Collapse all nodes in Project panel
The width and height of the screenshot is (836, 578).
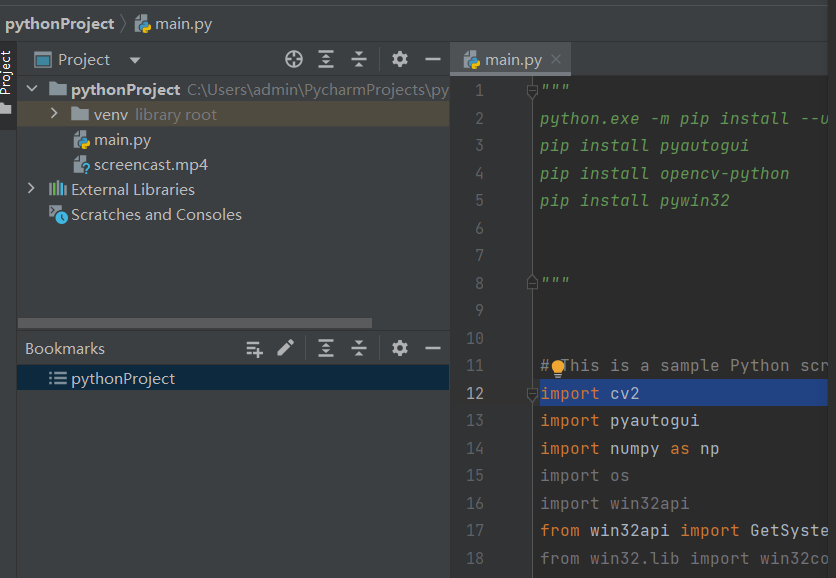359,60
